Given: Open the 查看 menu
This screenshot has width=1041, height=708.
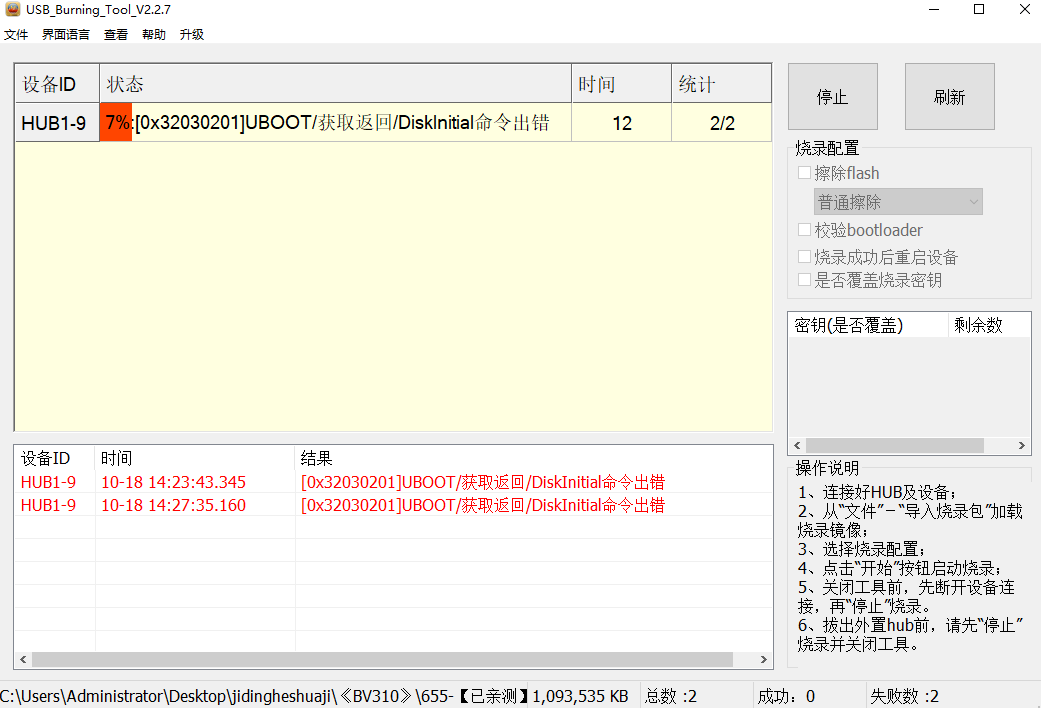Looking at the screenshot, I should [x=116, y=34].
